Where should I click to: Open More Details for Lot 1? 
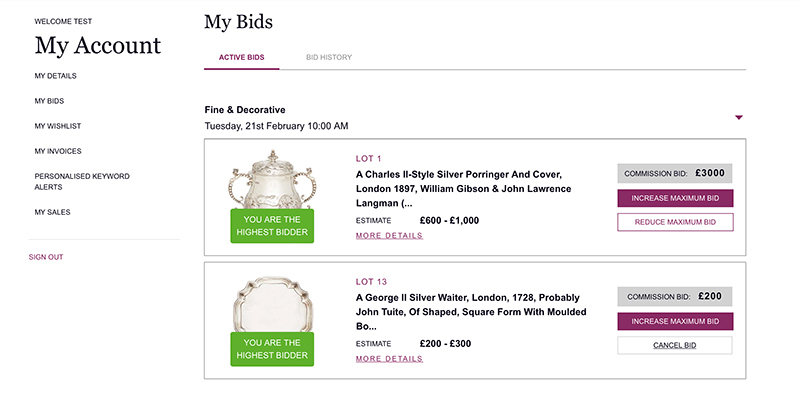[389, 236]
